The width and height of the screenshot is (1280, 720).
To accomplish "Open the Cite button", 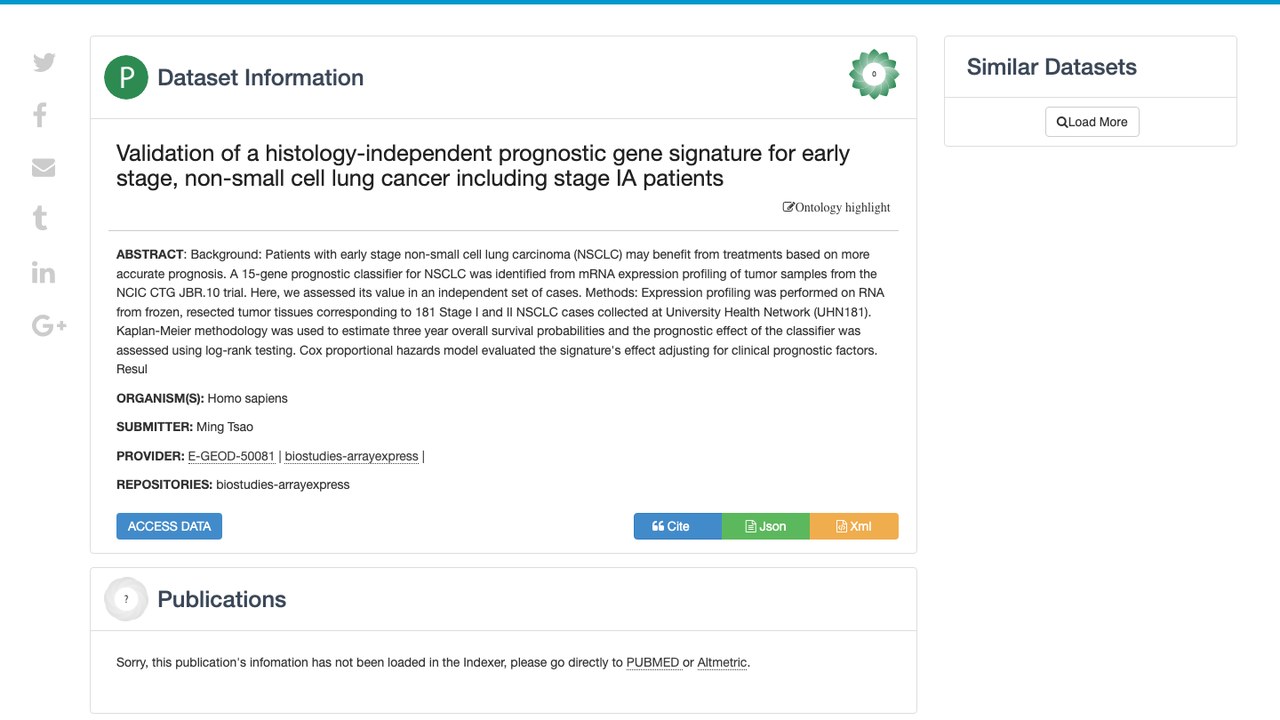I will [x=677, y=526].
